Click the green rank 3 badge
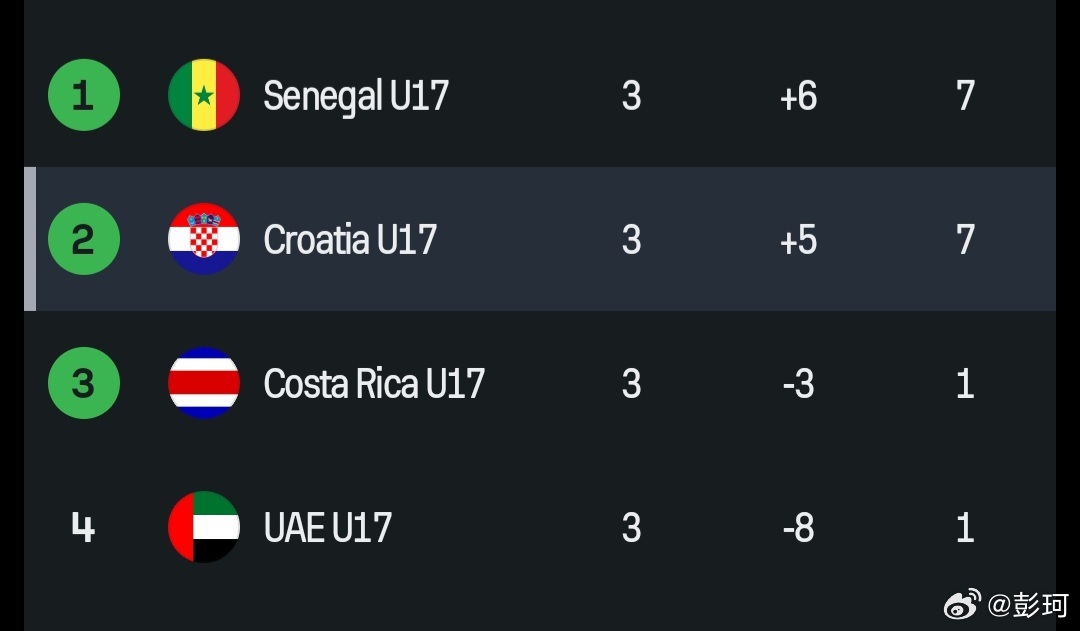 click(x=84, y=383)
